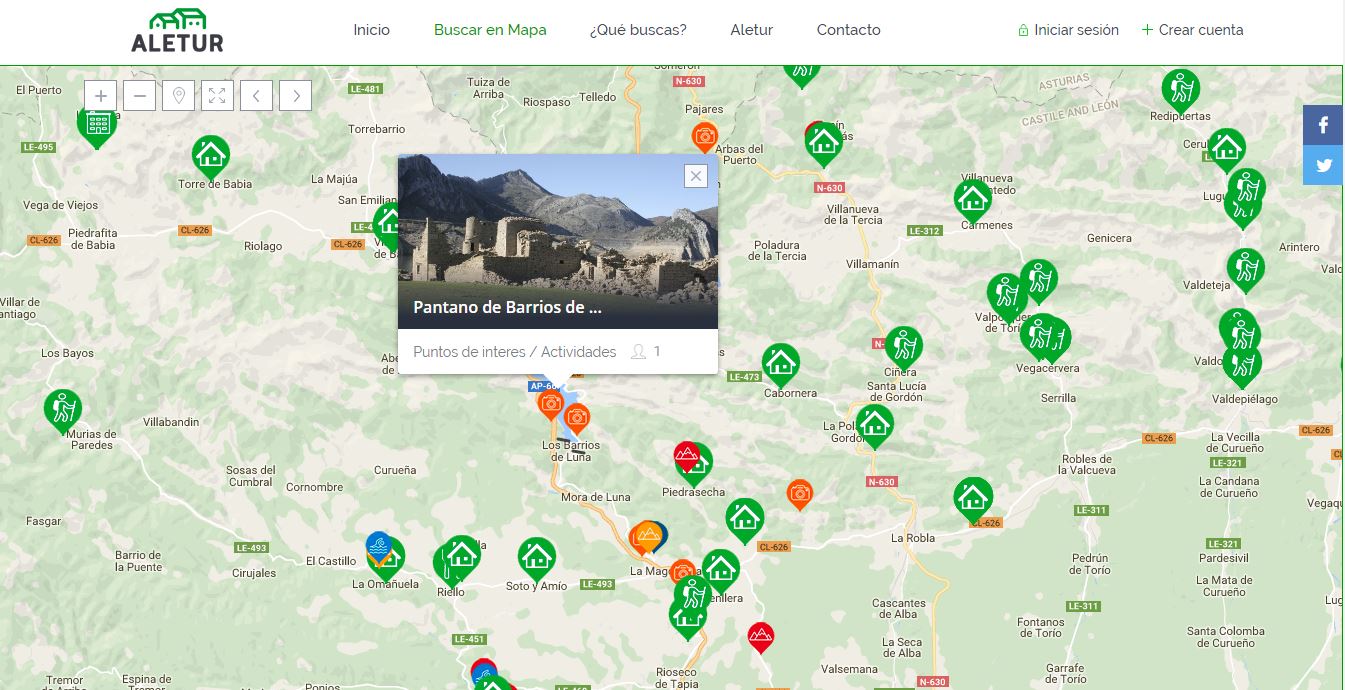Select the house marker northeast of La Robla
Viewport: 1345px width, 690px height.
click(972, 498)
